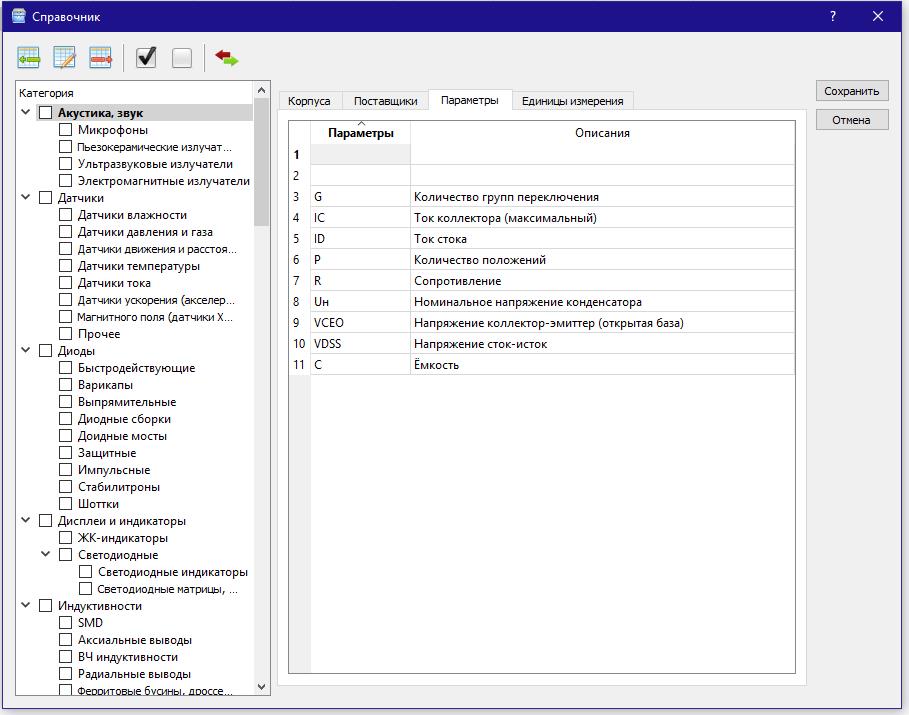
Task: Click the help question mark in title bar
Action: 833,16
